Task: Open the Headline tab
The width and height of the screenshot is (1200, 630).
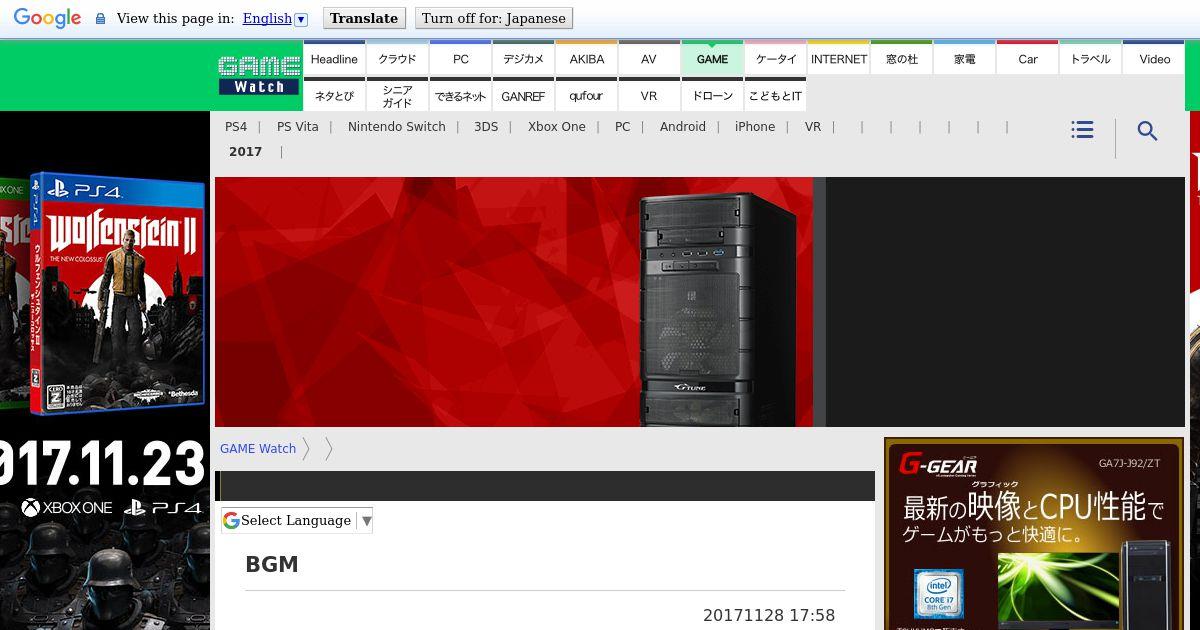Action: 334,58
